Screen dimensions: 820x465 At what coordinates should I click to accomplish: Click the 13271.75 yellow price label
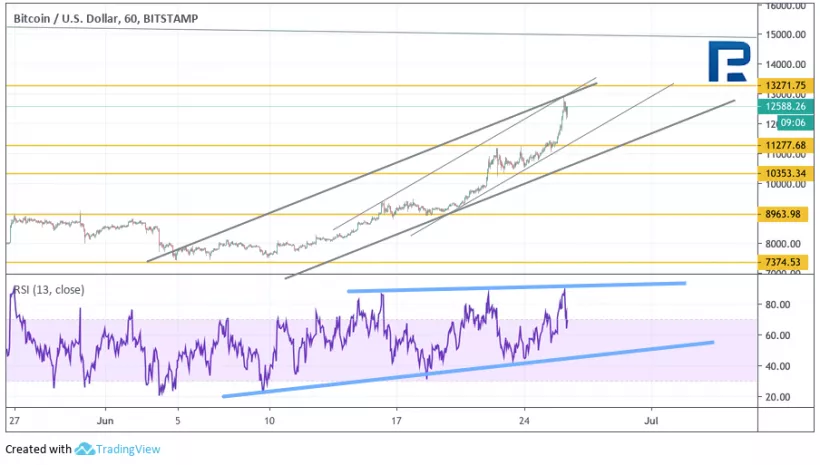coord(788,86)
